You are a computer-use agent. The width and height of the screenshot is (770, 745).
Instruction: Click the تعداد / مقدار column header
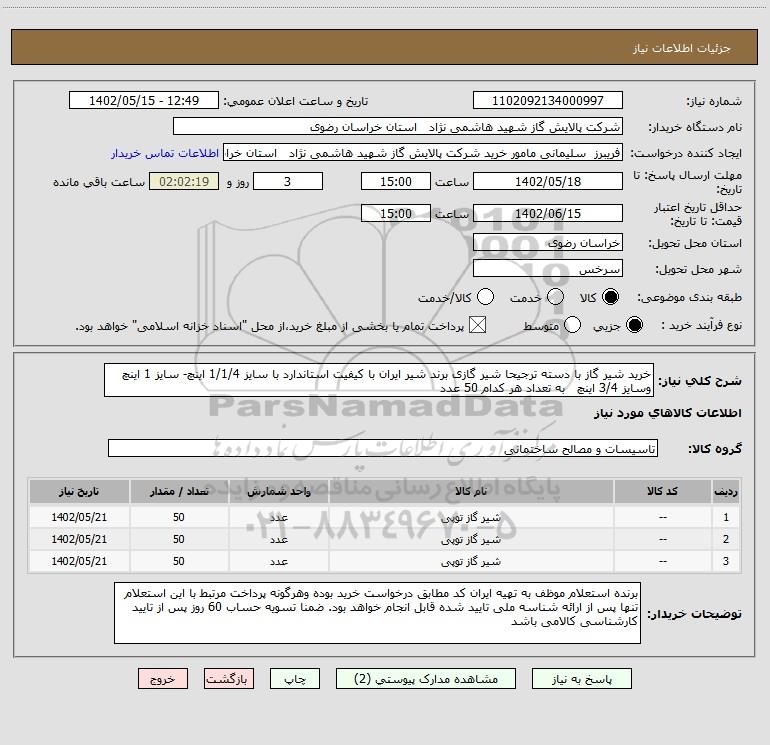179,491
